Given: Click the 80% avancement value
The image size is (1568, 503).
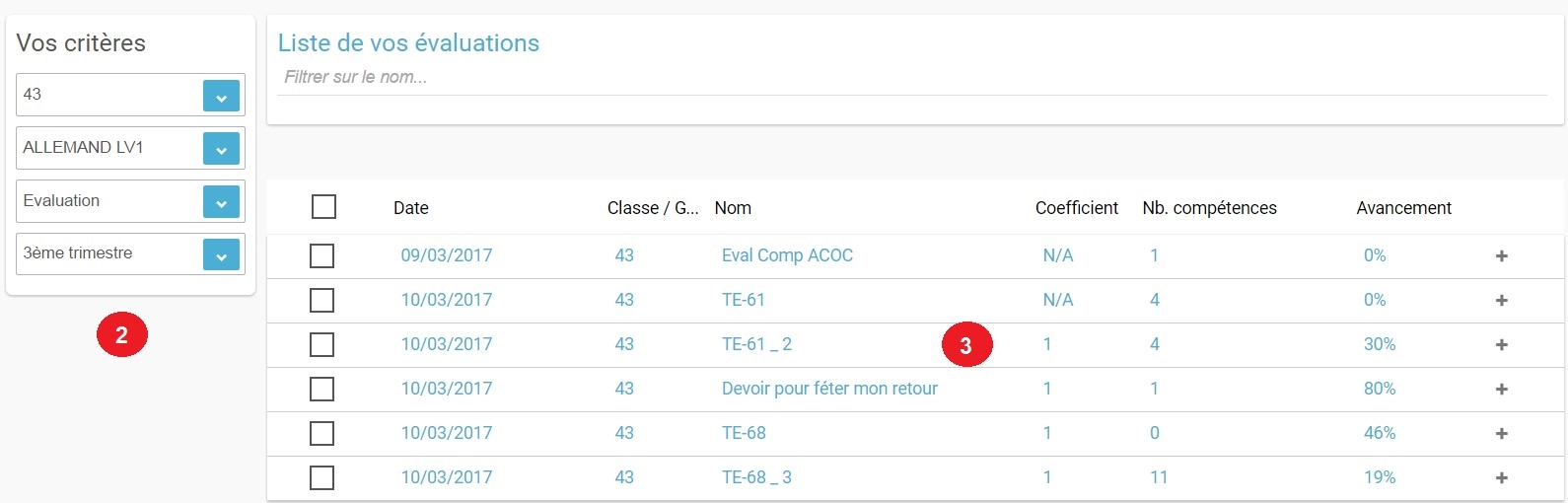Looking at the screenshot, I should coord(1379,389).
